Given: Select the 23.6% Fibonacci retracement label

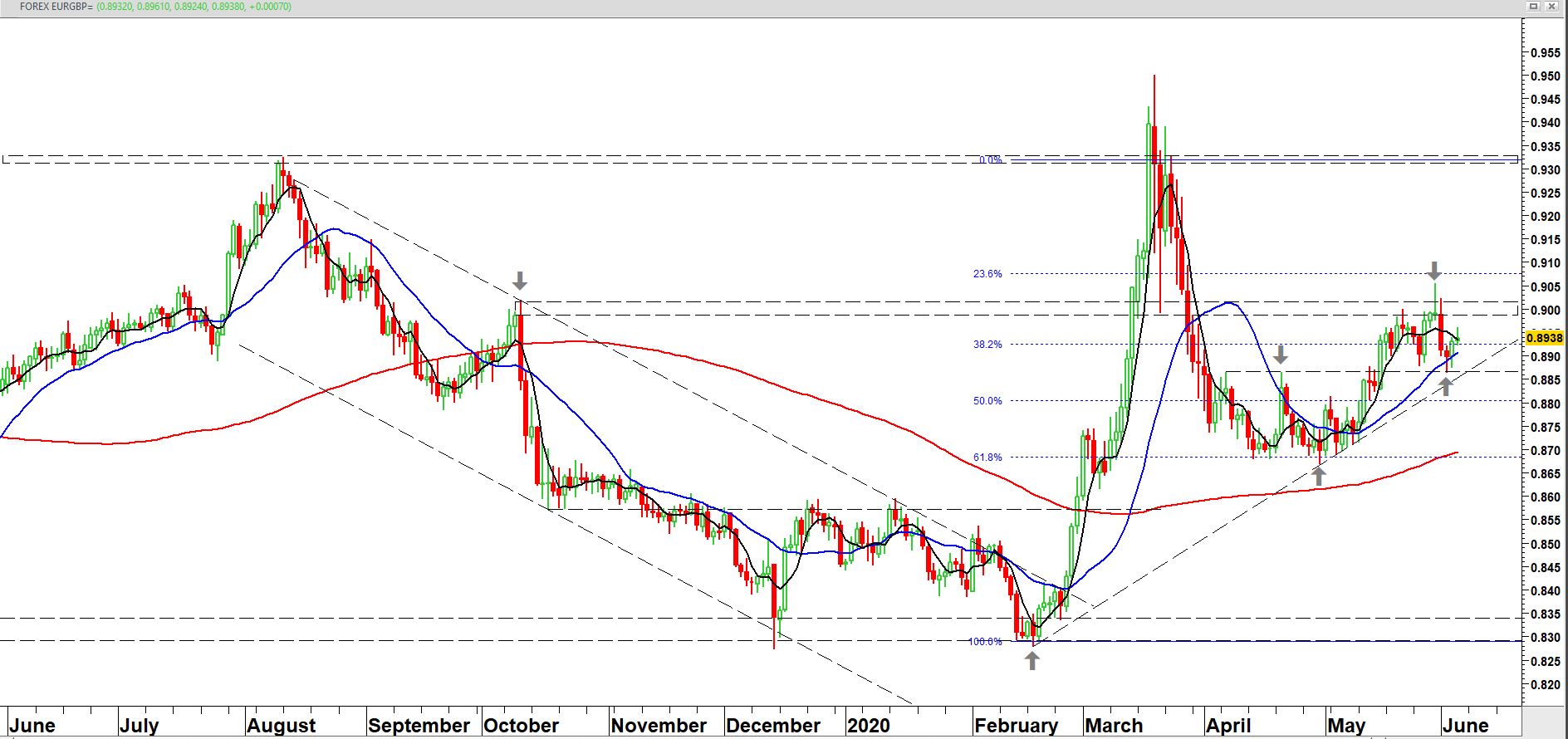Looking at the screenshot, I should click(x=987, y=274).
